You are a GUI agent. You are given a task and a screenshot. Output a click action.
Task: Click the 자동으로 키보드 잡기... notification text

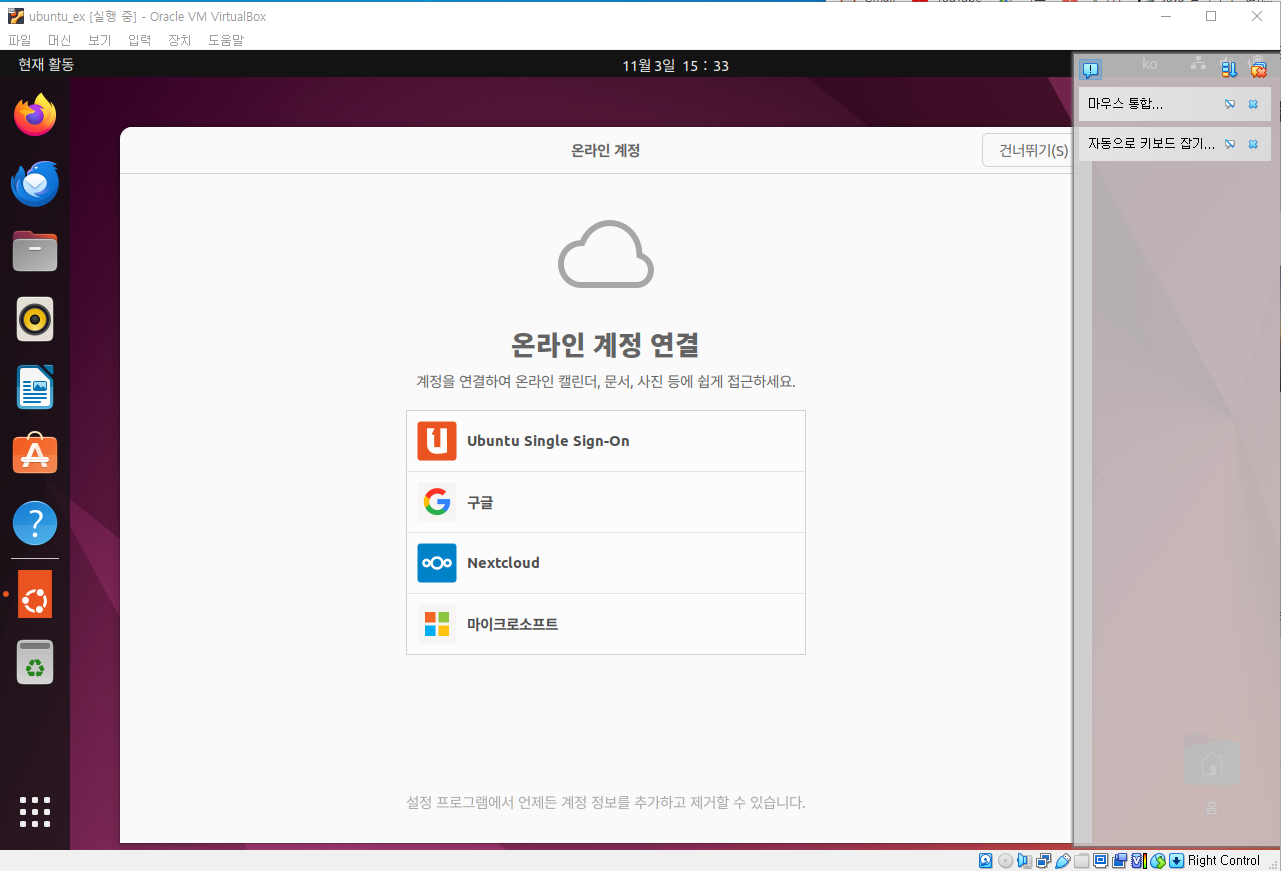[x=1151, y=144]
